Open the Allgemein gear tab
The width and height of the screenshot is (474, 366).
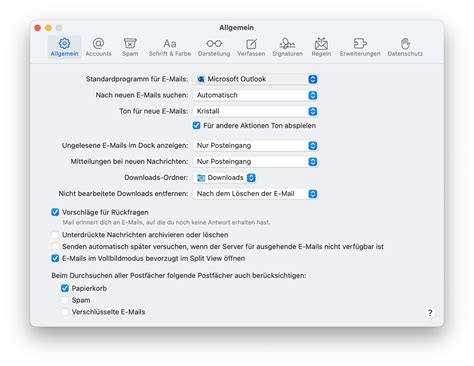(x=64, y=47)
